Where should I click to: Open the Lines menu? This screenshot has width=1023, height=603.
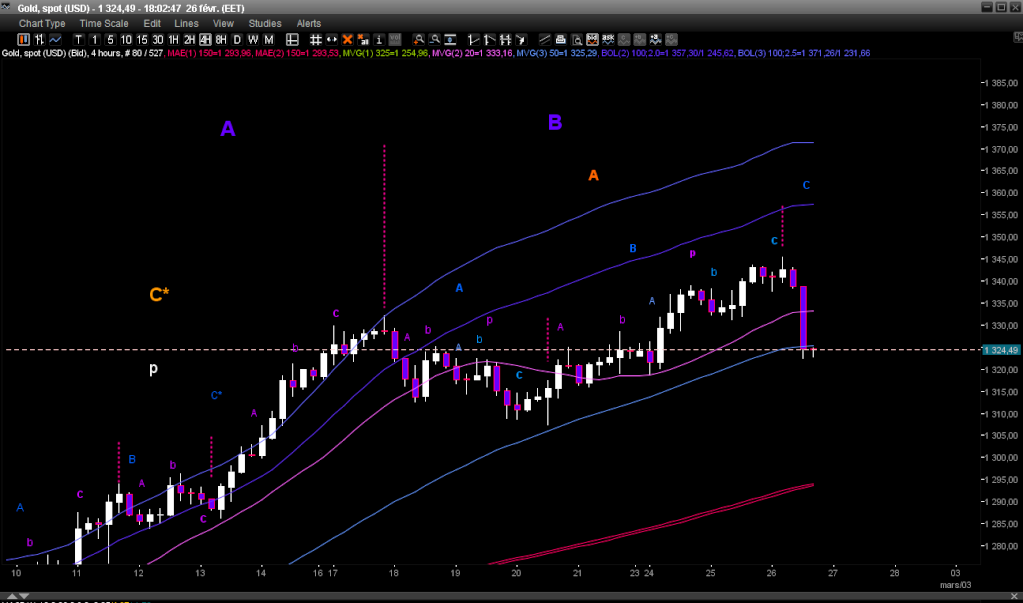coord(187,23)
